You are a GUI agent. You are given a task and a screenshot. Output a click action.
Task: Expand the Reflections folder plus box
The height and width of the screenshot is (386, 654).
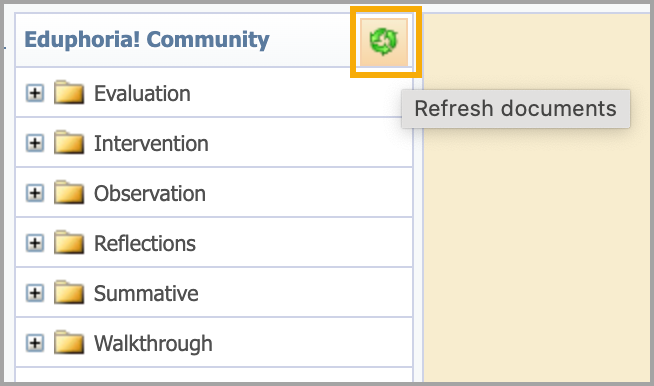click(35, 243)
